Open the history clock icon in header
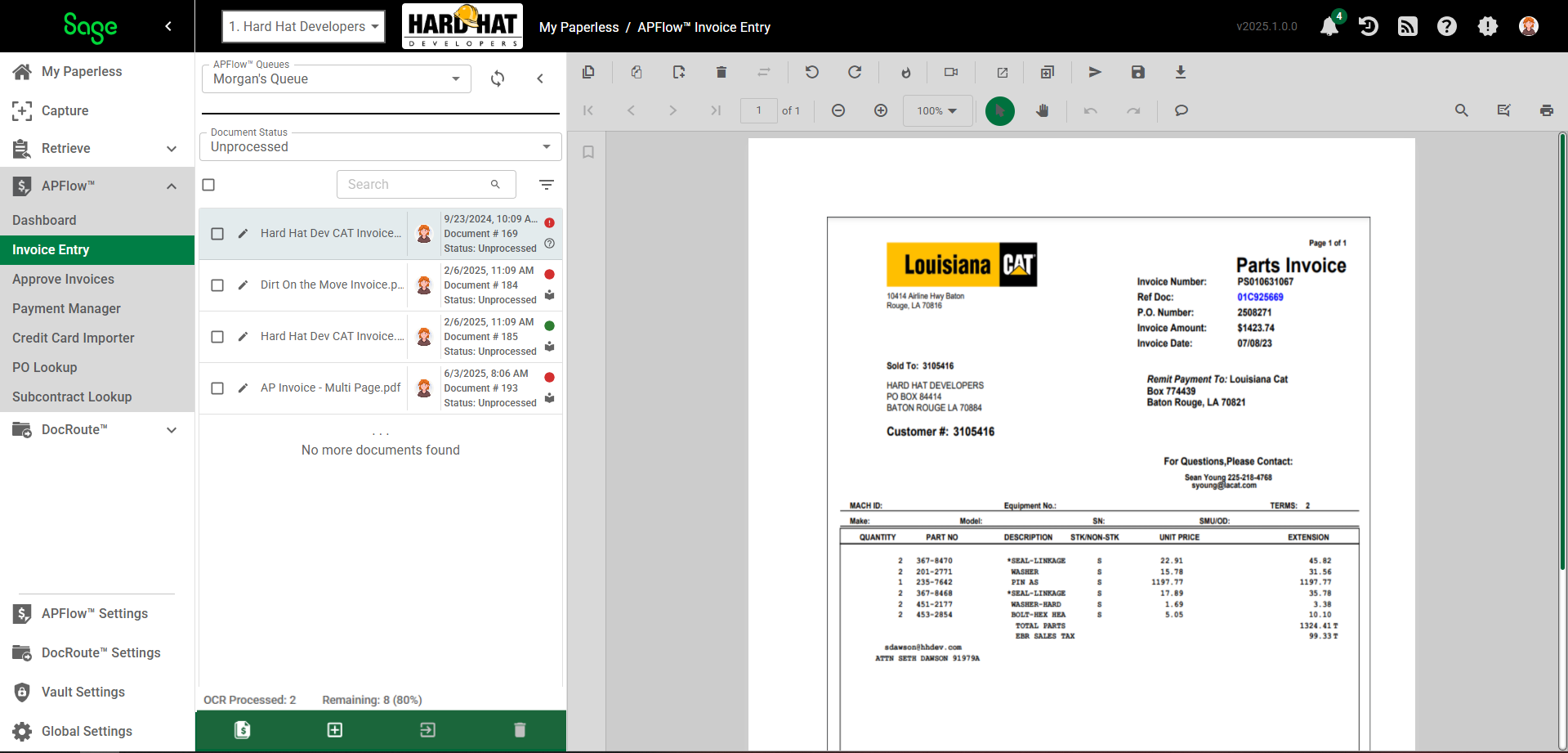This screenshot has width=1568, height=753. (1369, 26)
